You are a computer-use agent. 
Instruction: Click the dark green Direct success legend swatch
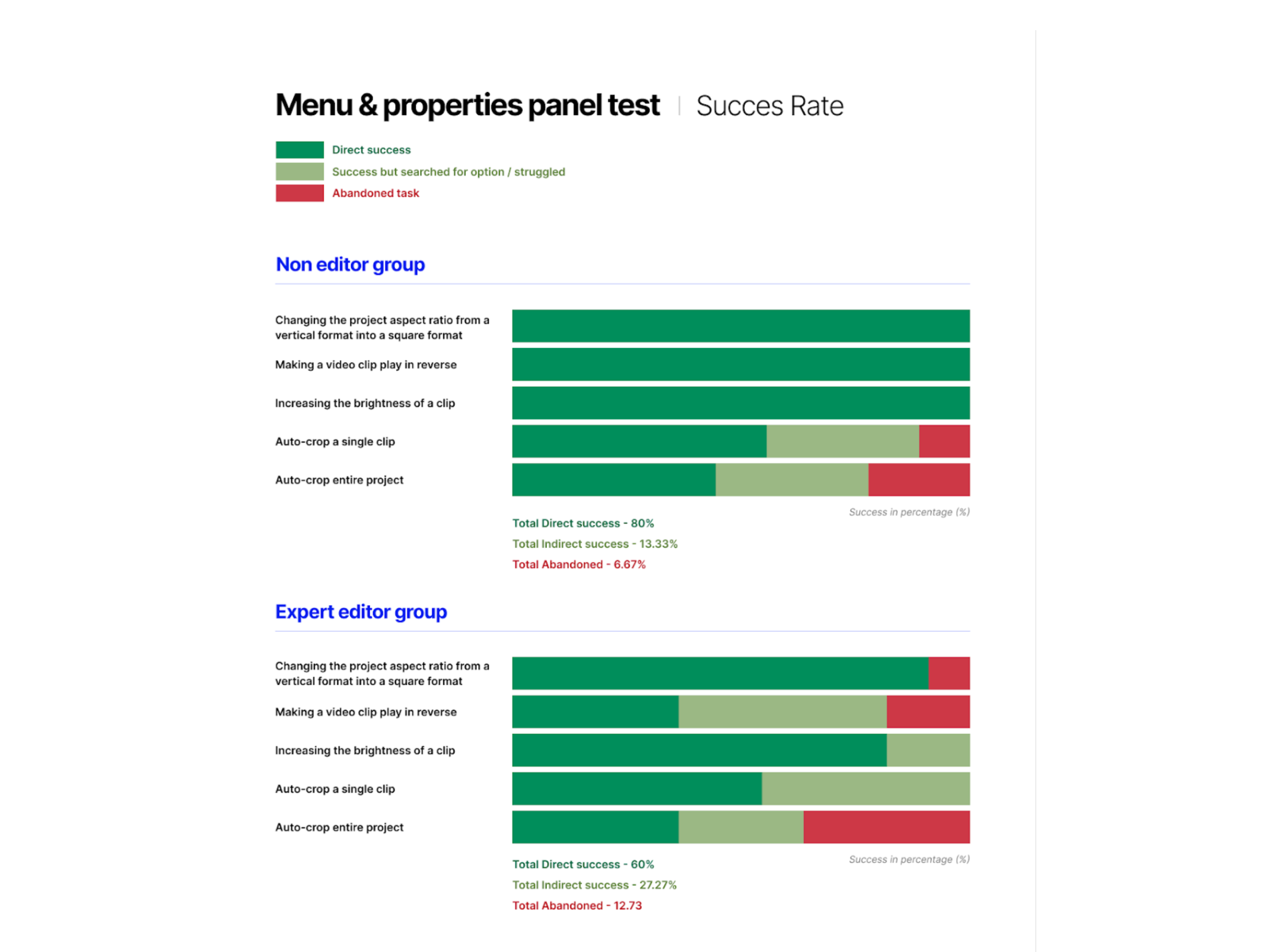pyautogui.click(x=299, y=150)
